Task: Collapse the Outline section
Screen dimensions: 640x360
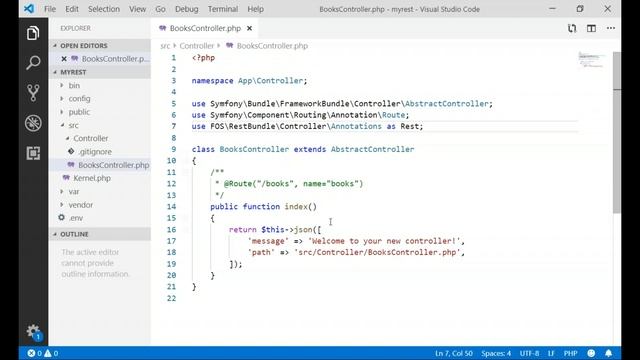Action: pyautogui.click(x=100, y=234)
